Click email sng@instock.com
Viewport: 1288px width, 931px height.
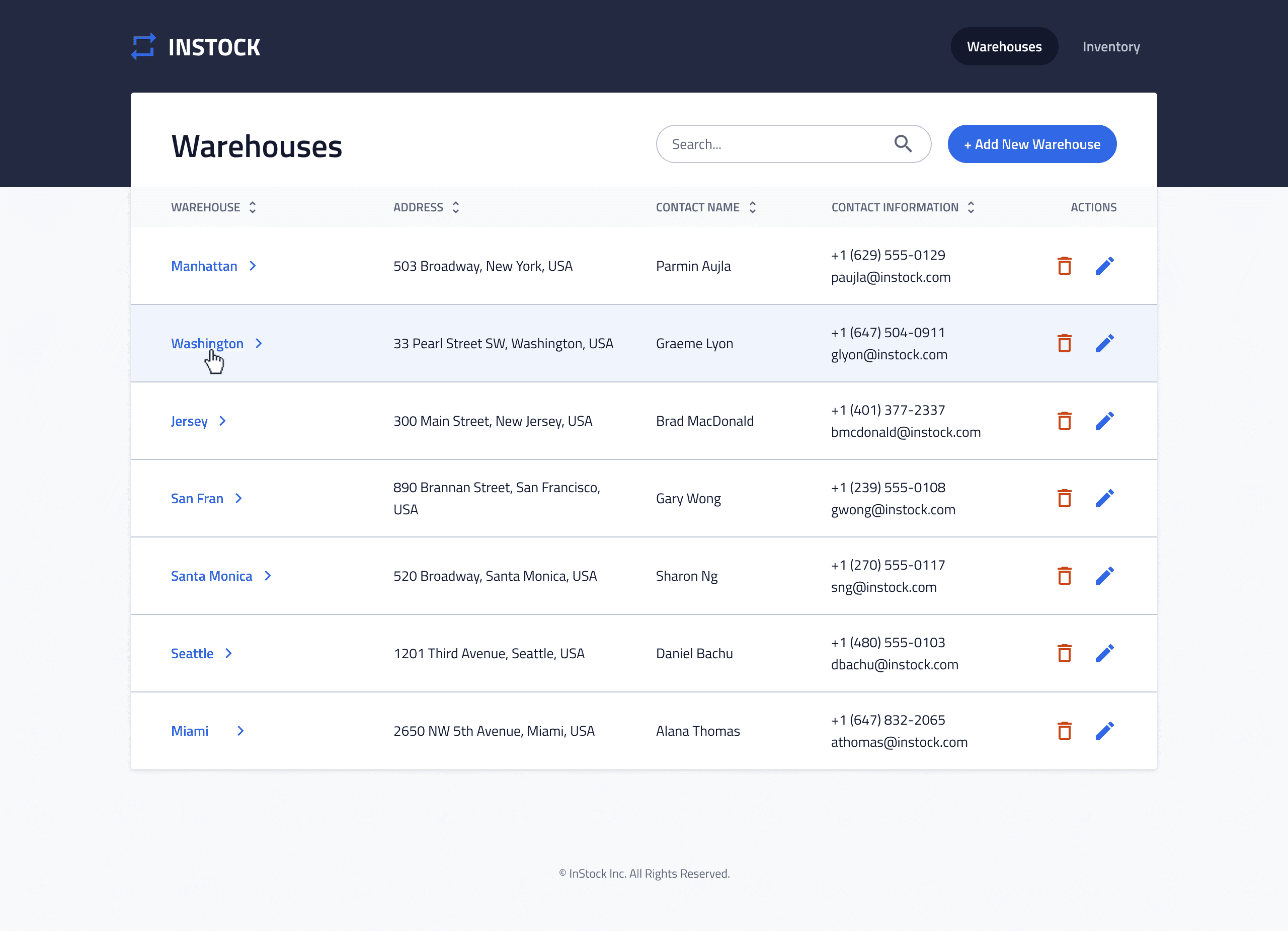883,587
